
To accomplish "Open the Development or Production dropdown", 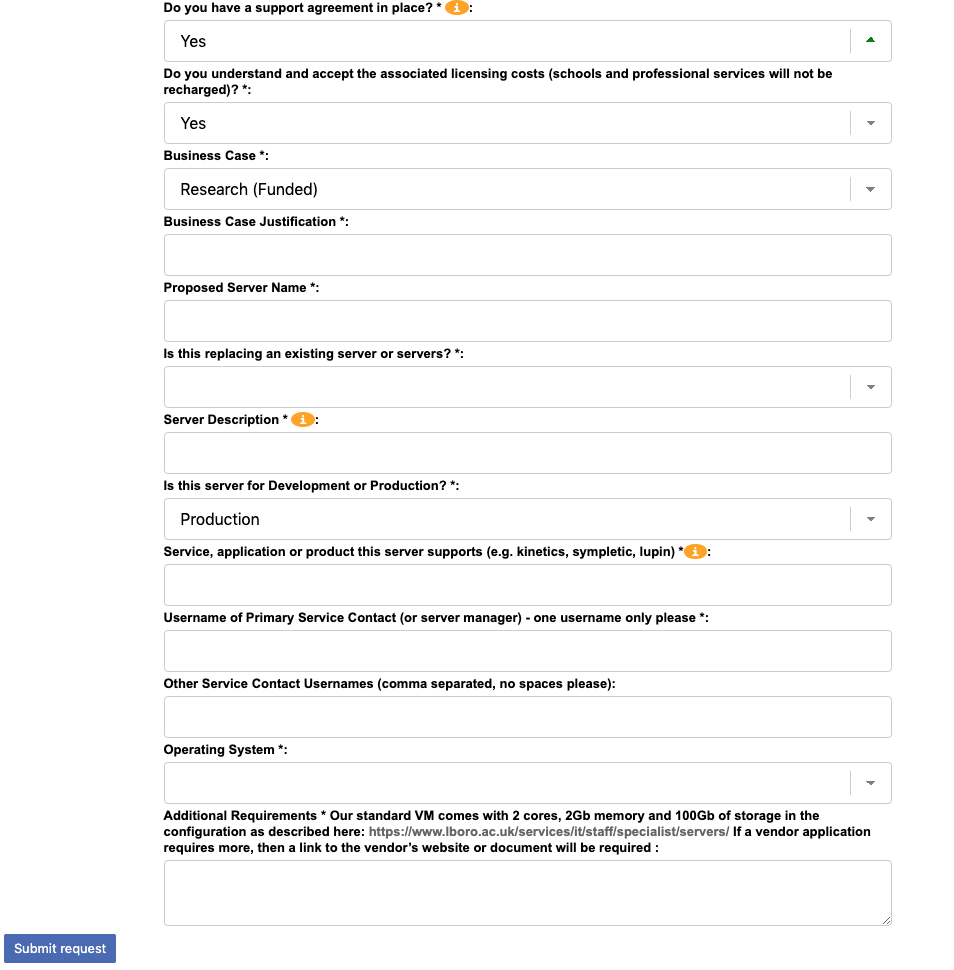I will pos(870,519).
